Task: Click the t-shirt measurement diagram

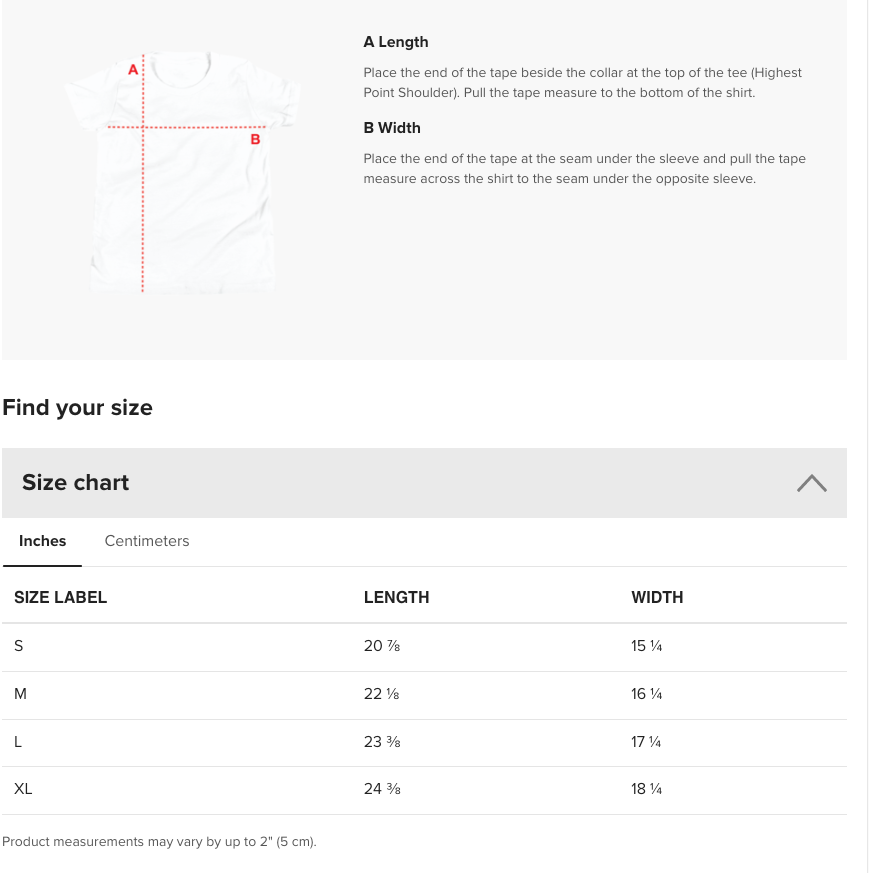Action: click(x=181, y=173)
